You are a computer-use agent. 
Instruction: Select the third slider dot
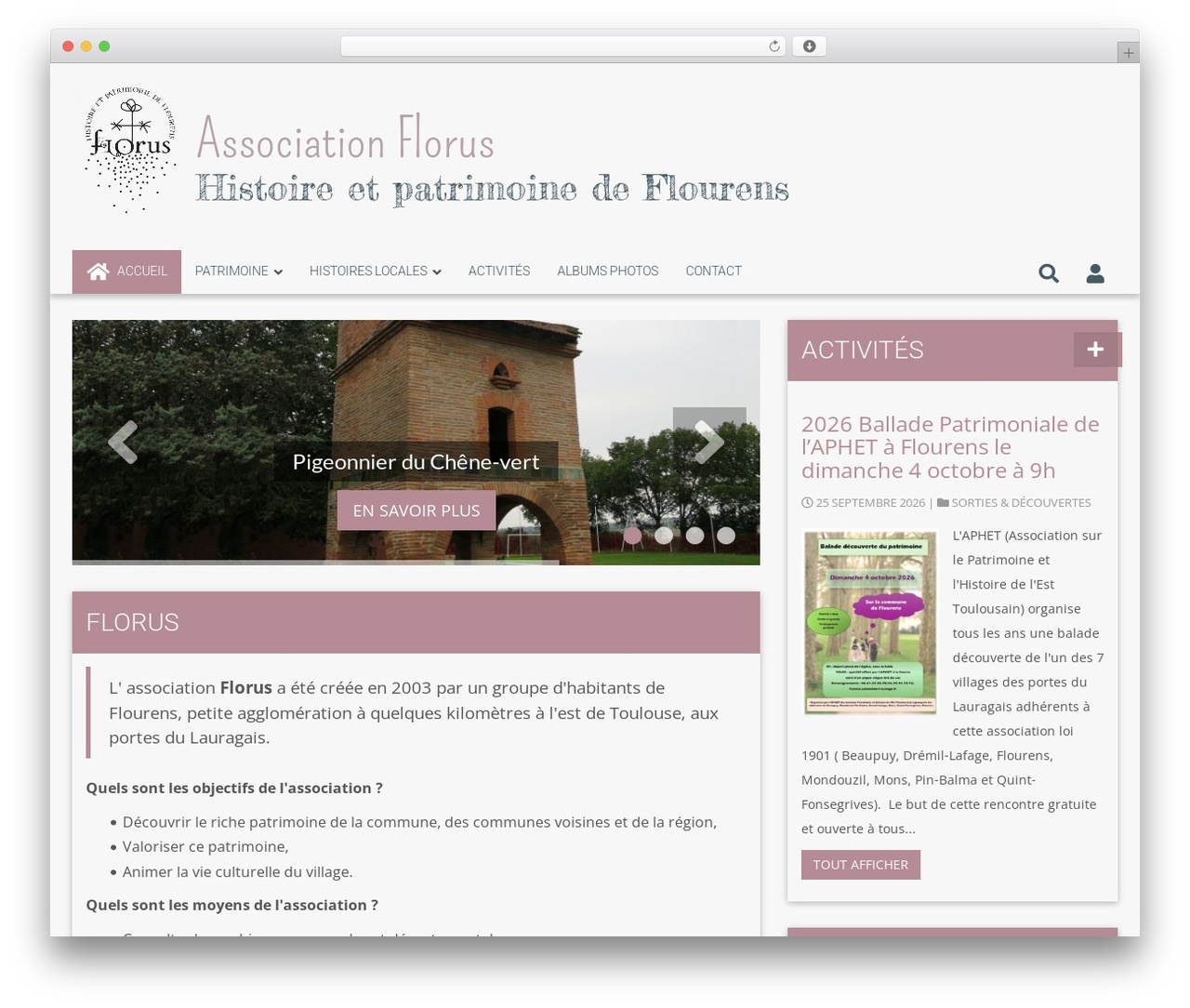point(694,536)
